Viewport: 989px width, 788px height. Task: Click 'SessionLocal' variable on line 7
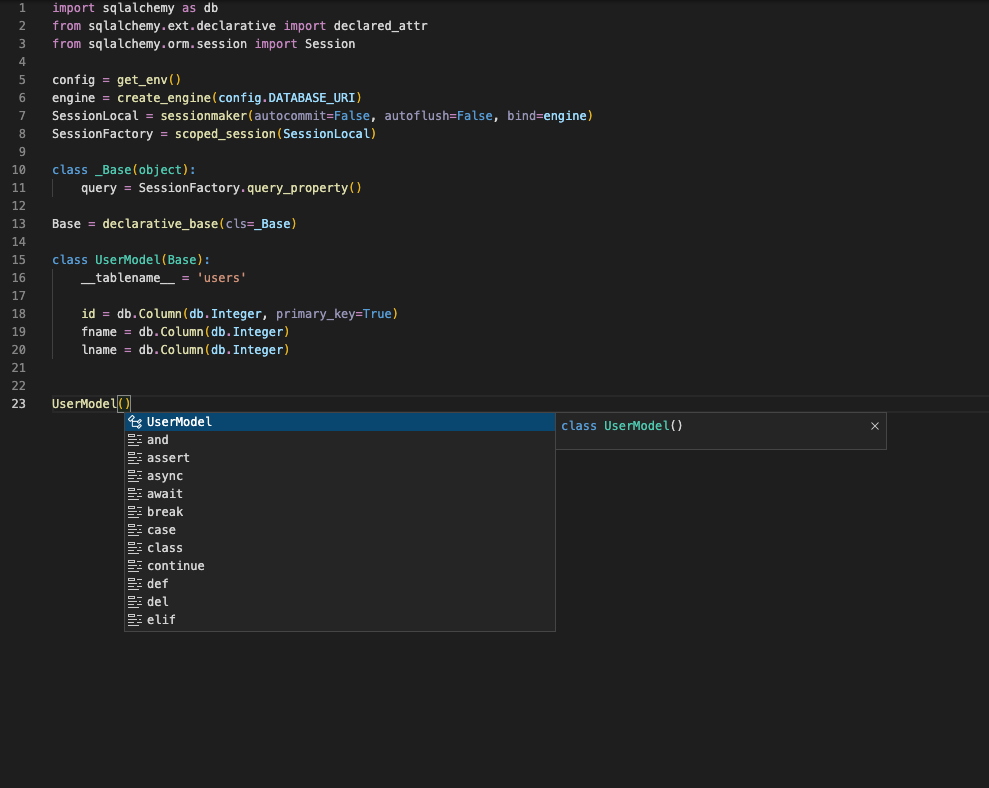[95, 116]
